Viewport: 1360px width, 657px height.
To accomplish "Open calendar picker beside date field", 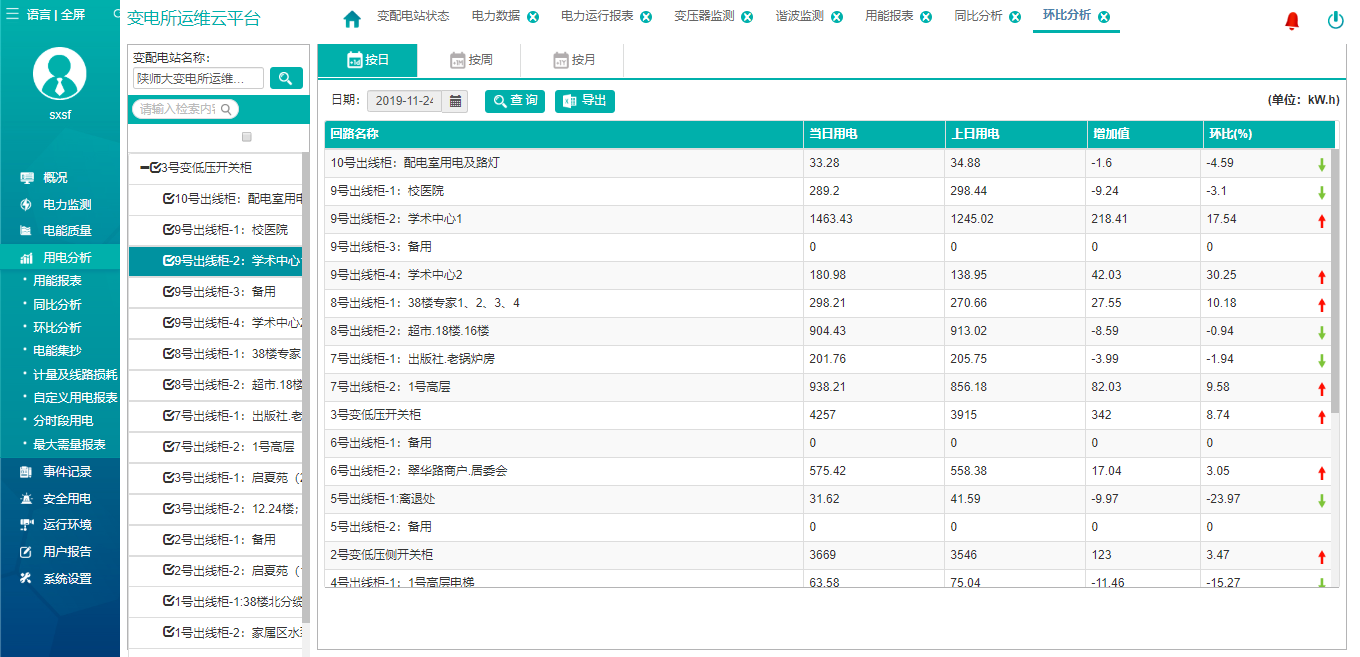I will point(455,101).
